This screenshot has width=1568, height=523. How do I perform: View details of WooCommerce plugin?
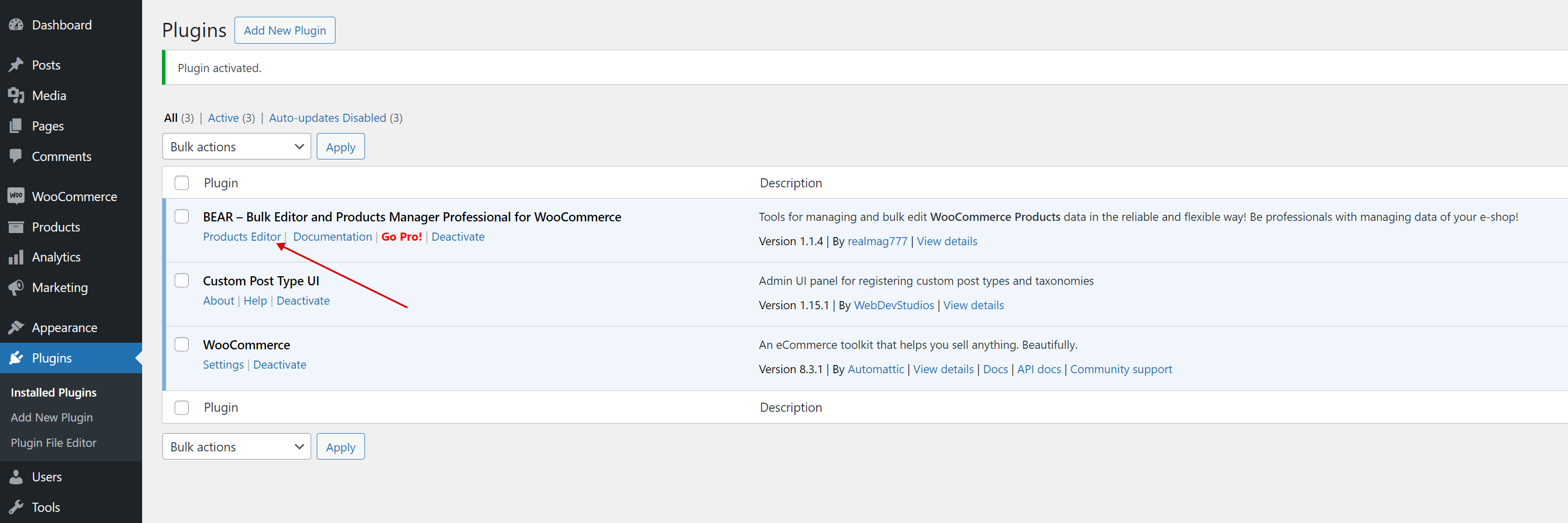tap(944, 369)
